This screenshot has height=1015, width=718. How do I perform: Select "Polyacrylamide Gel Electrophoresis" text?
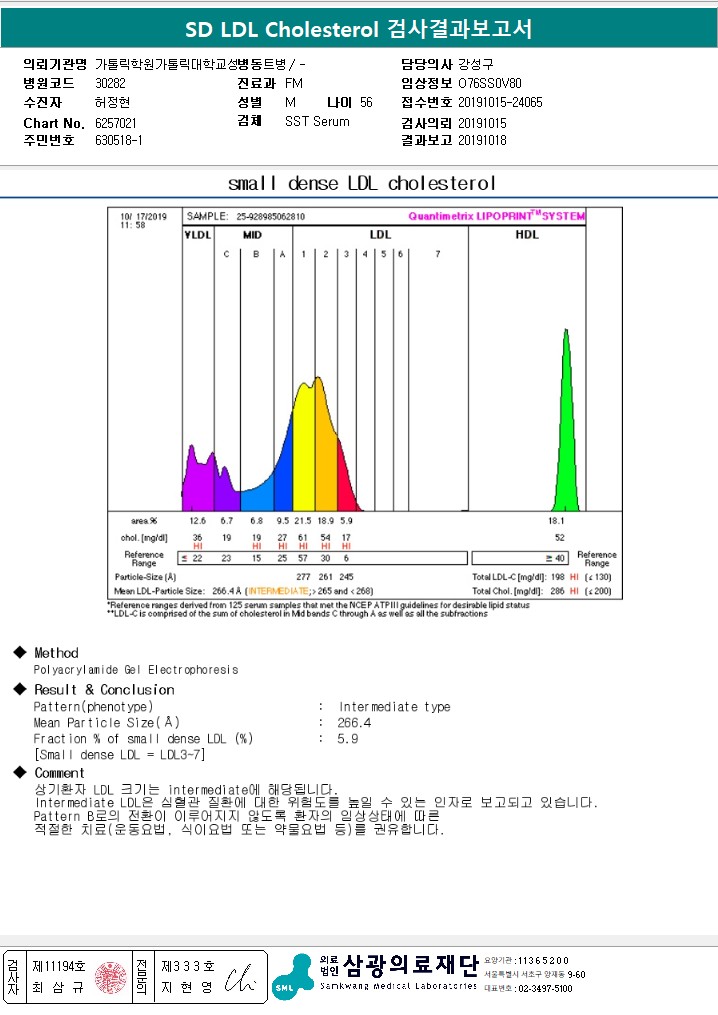136,670
